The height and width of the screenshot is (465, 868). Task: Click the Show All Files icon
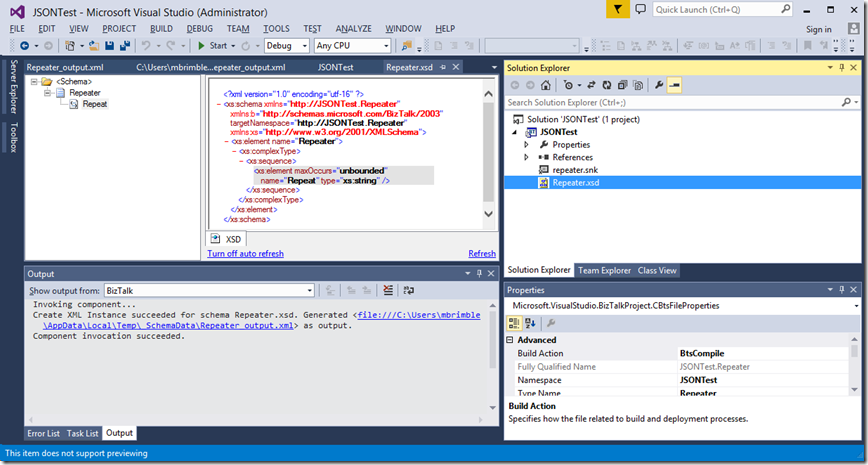pyautogui.click(x=638, y=85)
